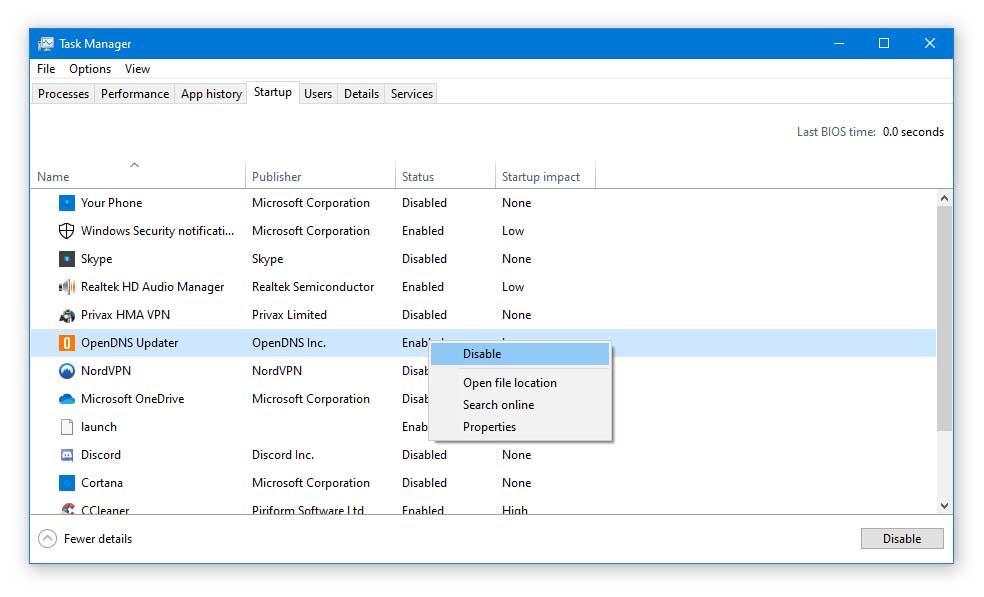Select the Startup tab
984x597 pixels.
(273, 92)
